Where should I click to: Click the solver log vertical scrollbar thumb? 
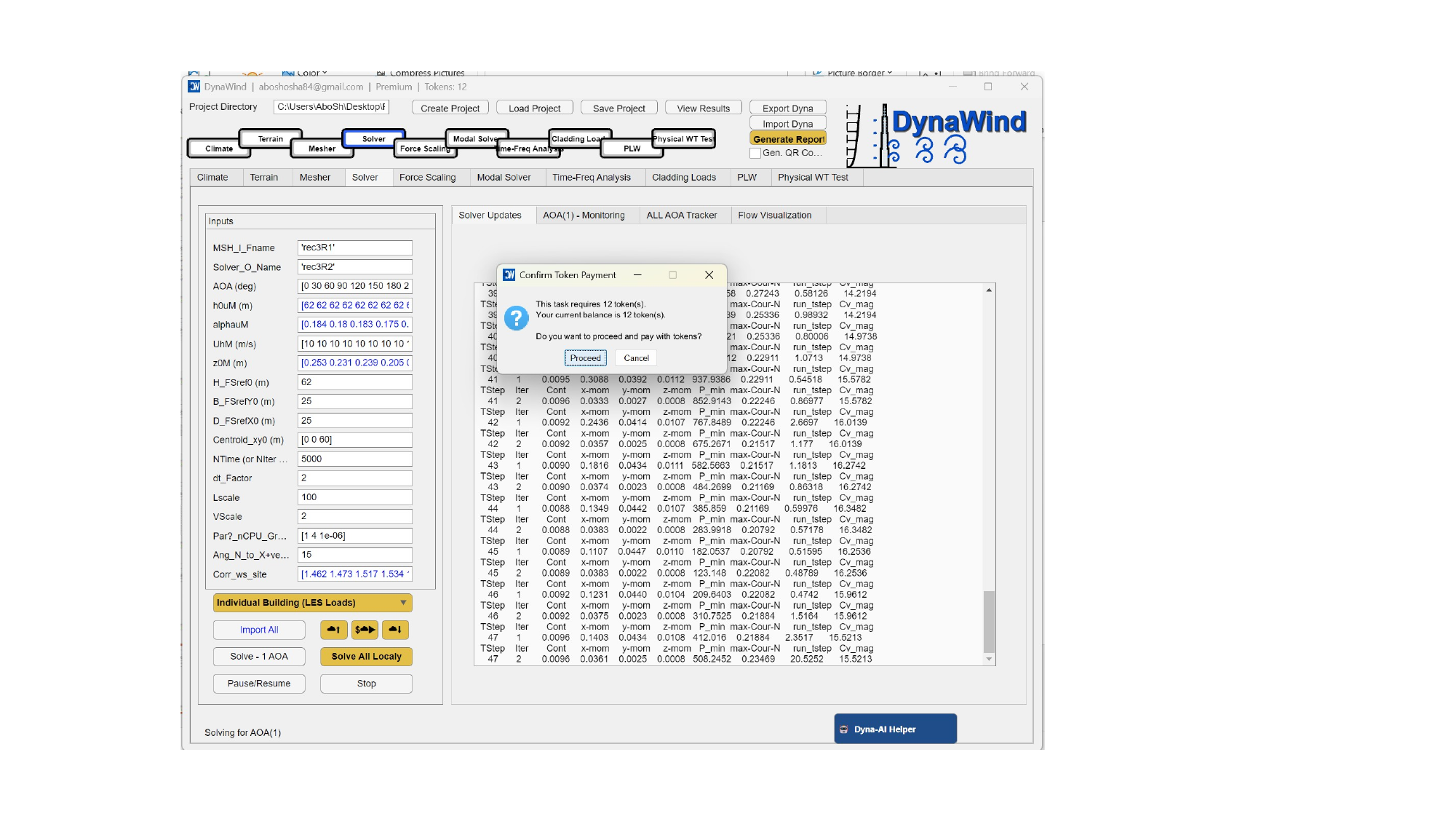tap(988, 621)
